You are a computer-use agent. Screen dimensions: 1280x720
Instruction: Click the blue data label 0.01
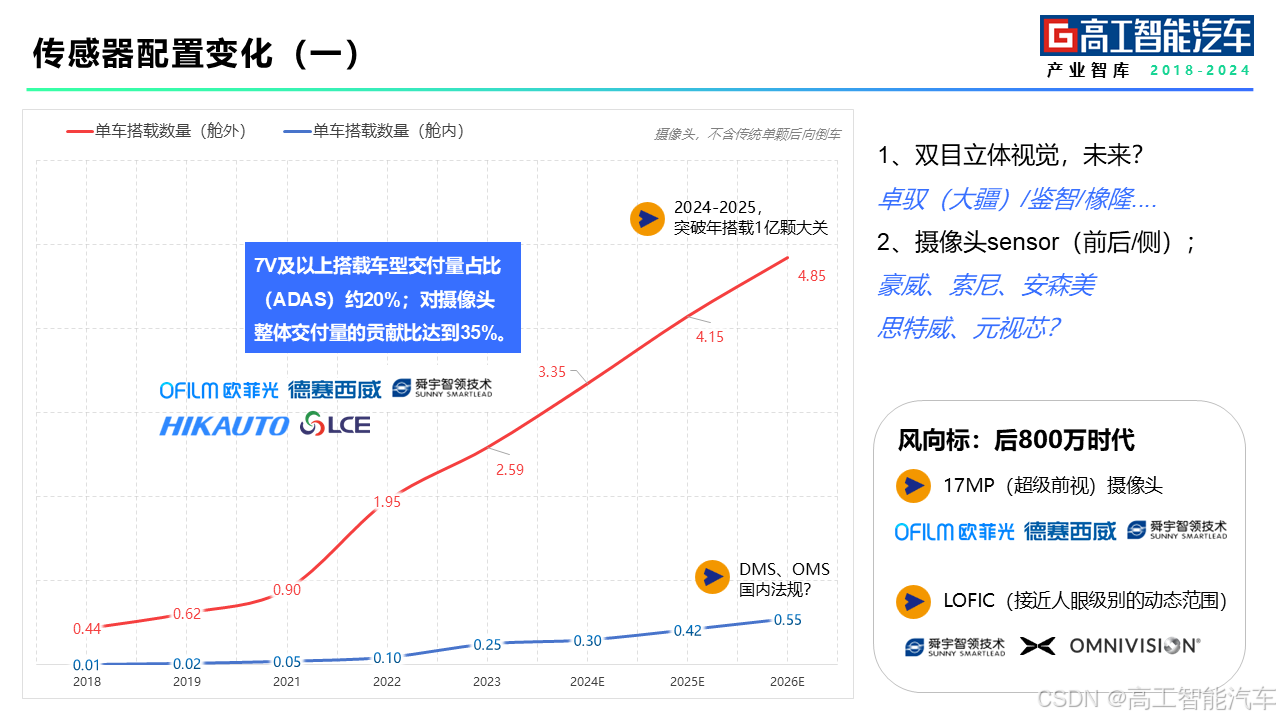point(87,665)
